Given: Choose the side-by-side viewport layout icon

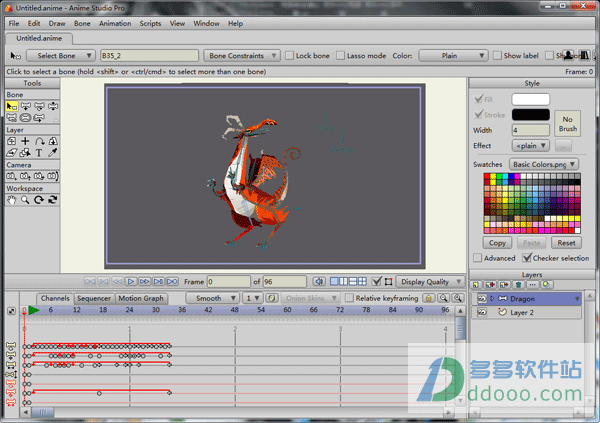Looking at the screenshot, I should 344,281.
